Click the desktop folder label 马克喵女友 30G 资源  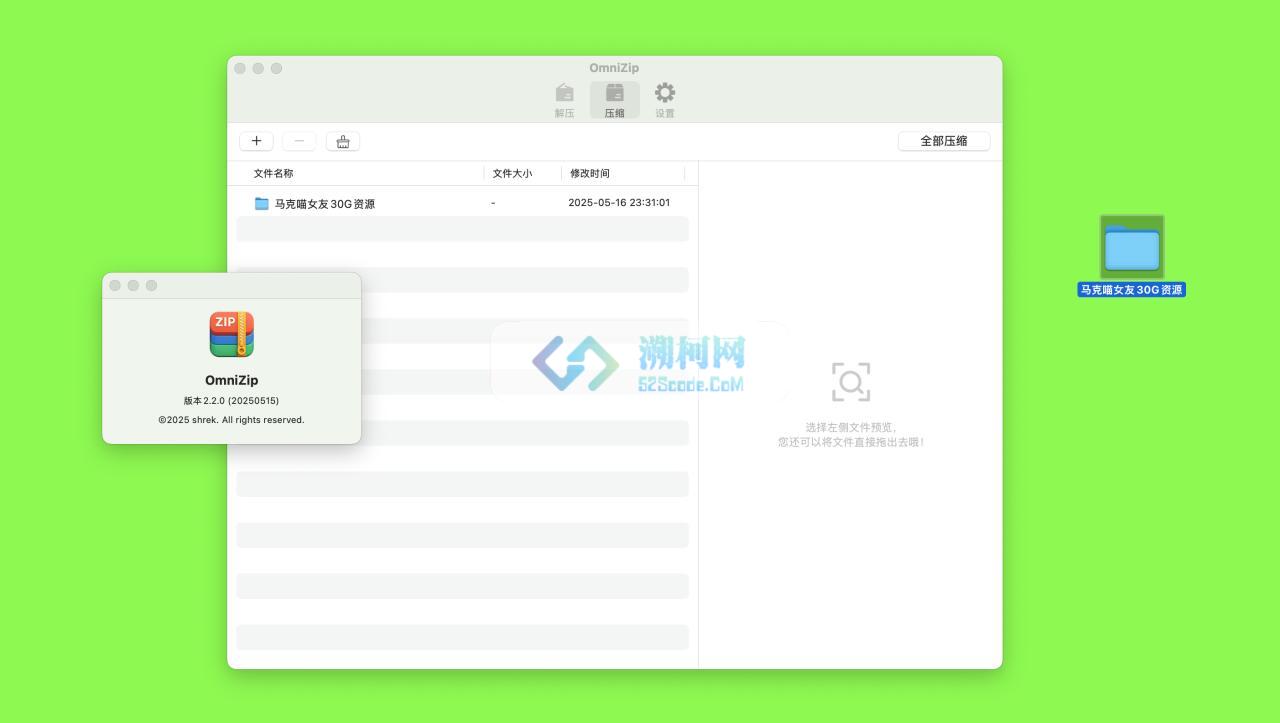pos(1132,290)
